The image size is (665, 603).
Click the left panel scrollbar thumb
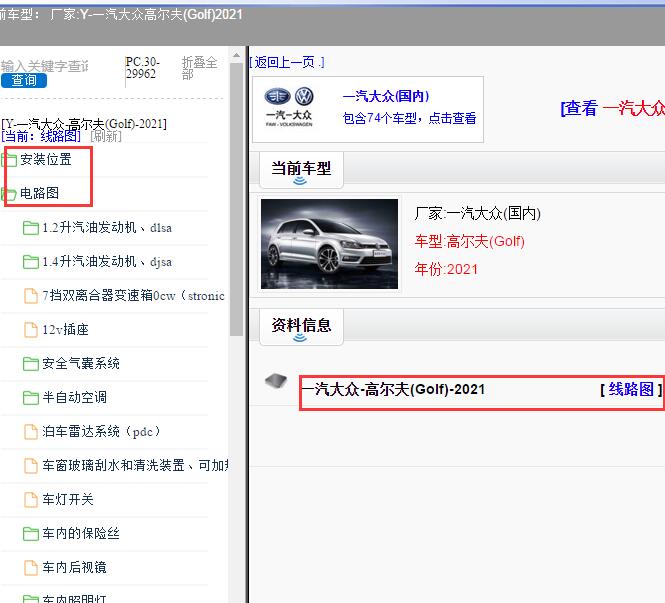click(236, 199)
